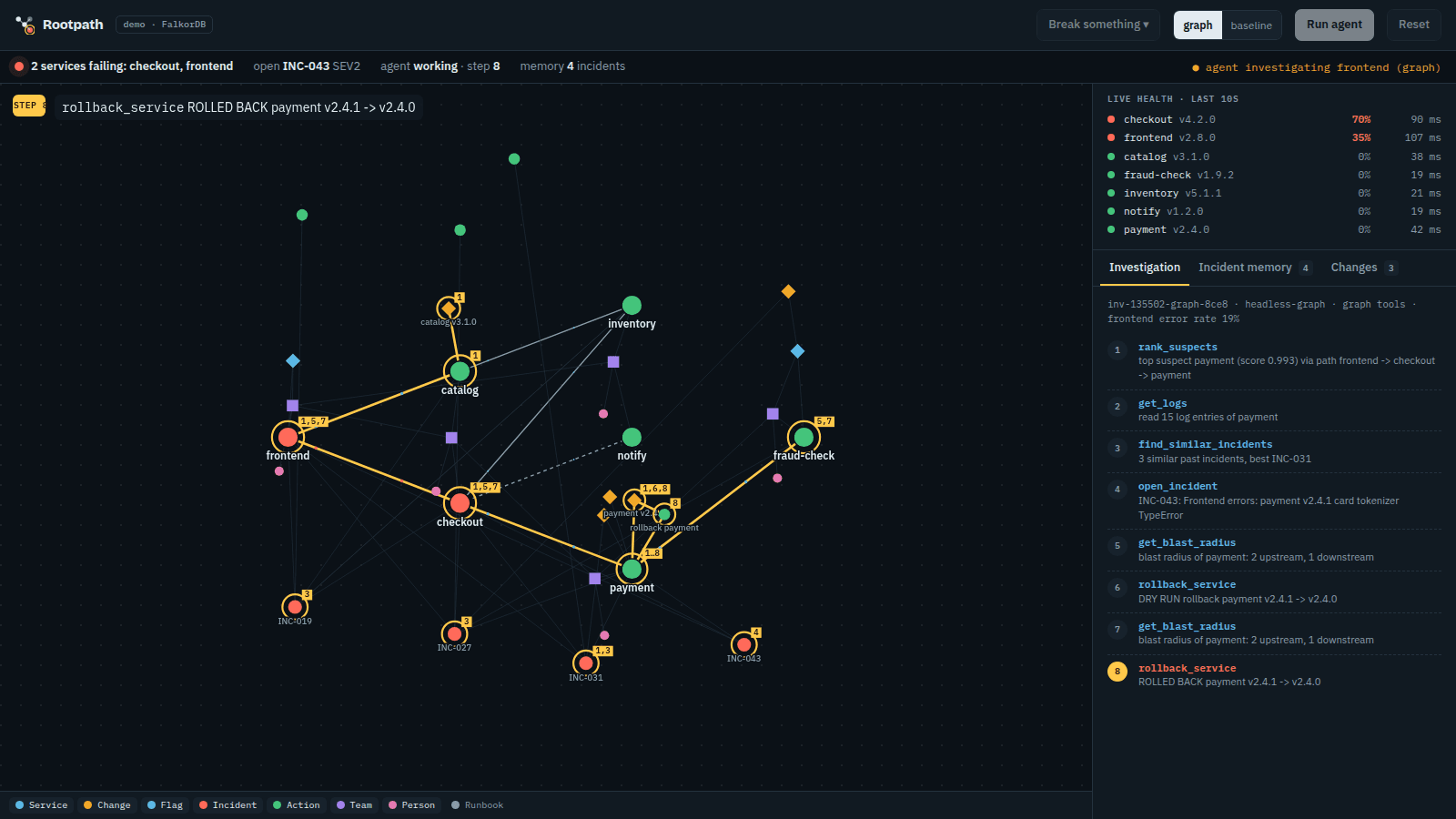1456x819 pixels.
Task: Click the purple team square near inventory
Action: point(613,362)
